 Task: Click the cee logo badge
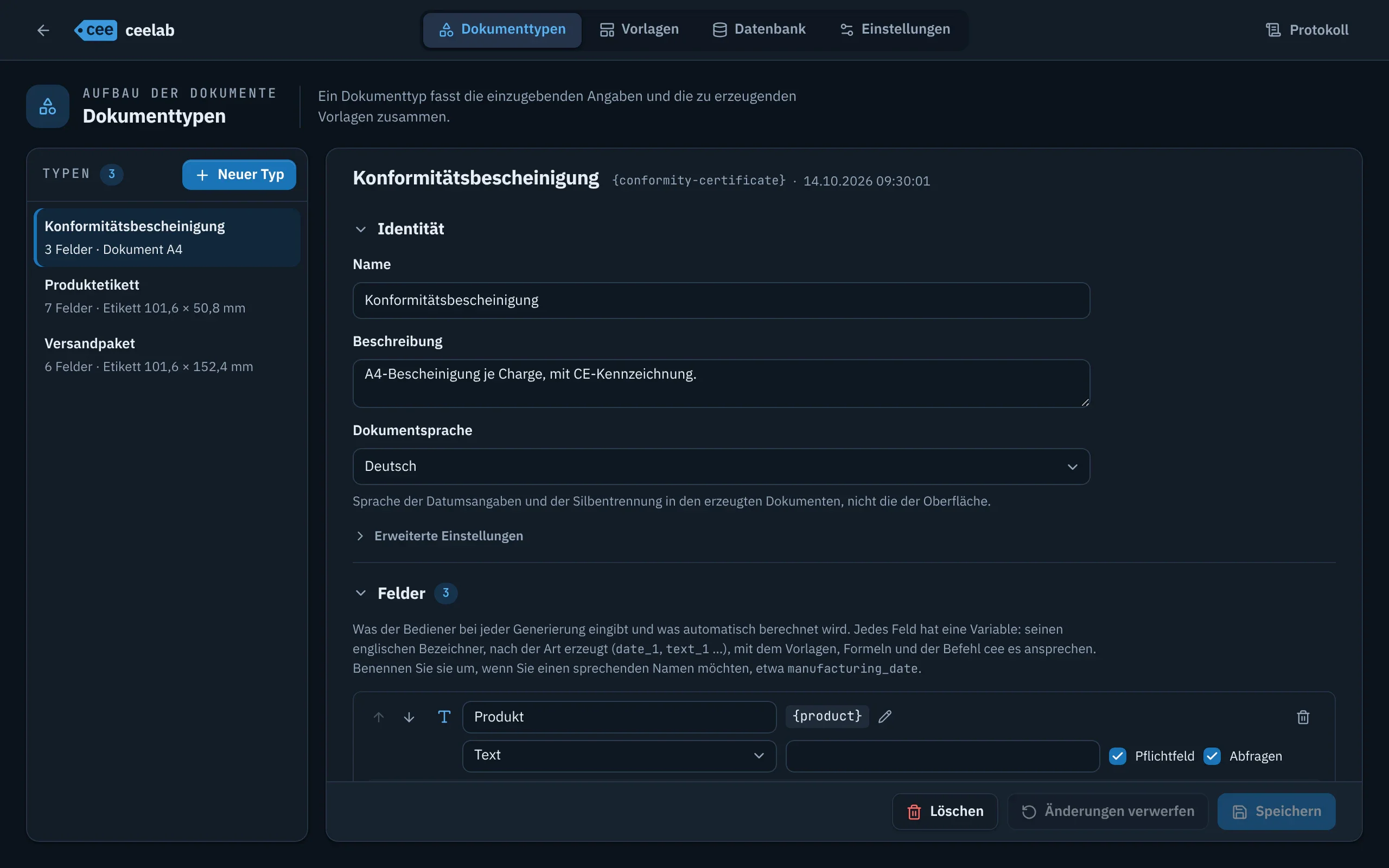pos(96,30)
